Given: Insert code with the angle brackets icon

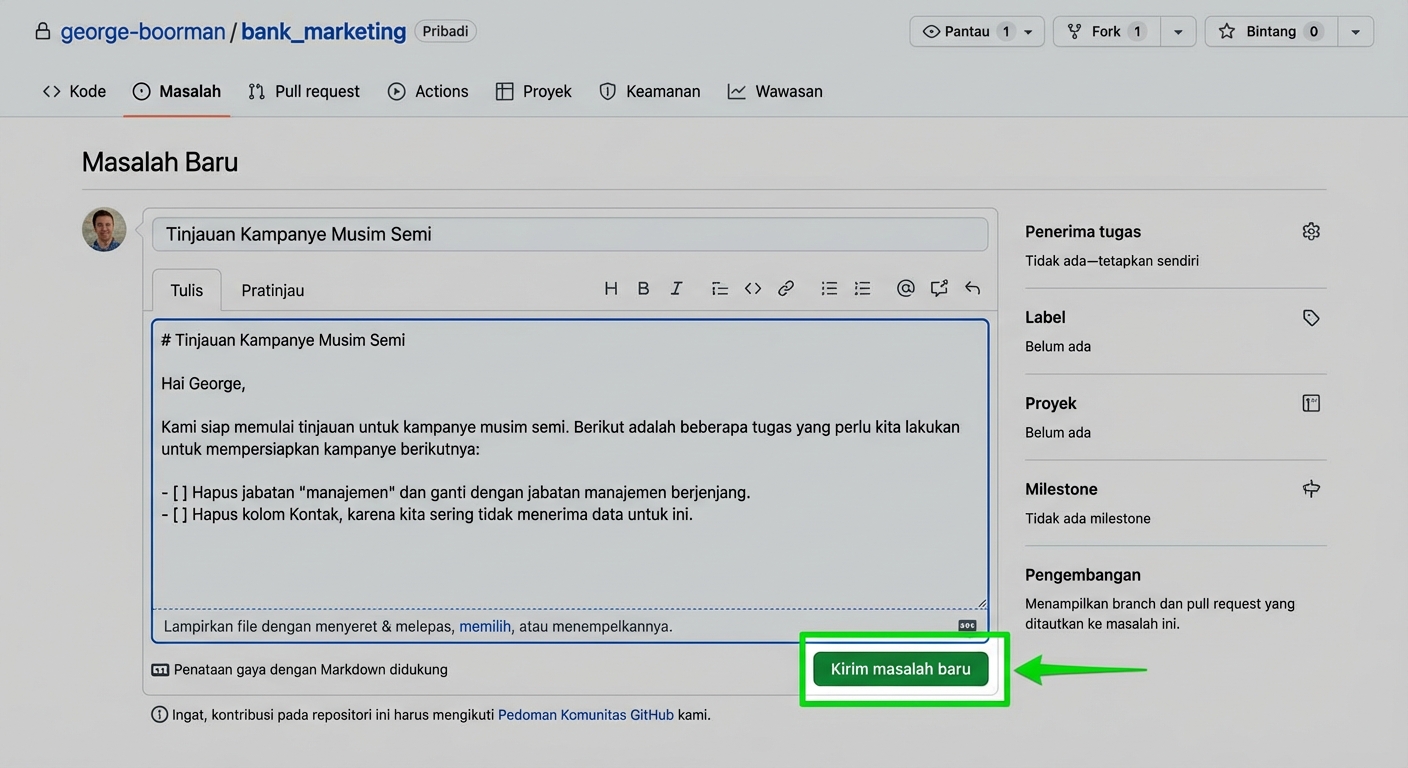Looking at the screenshot, I should click(753, 288).
